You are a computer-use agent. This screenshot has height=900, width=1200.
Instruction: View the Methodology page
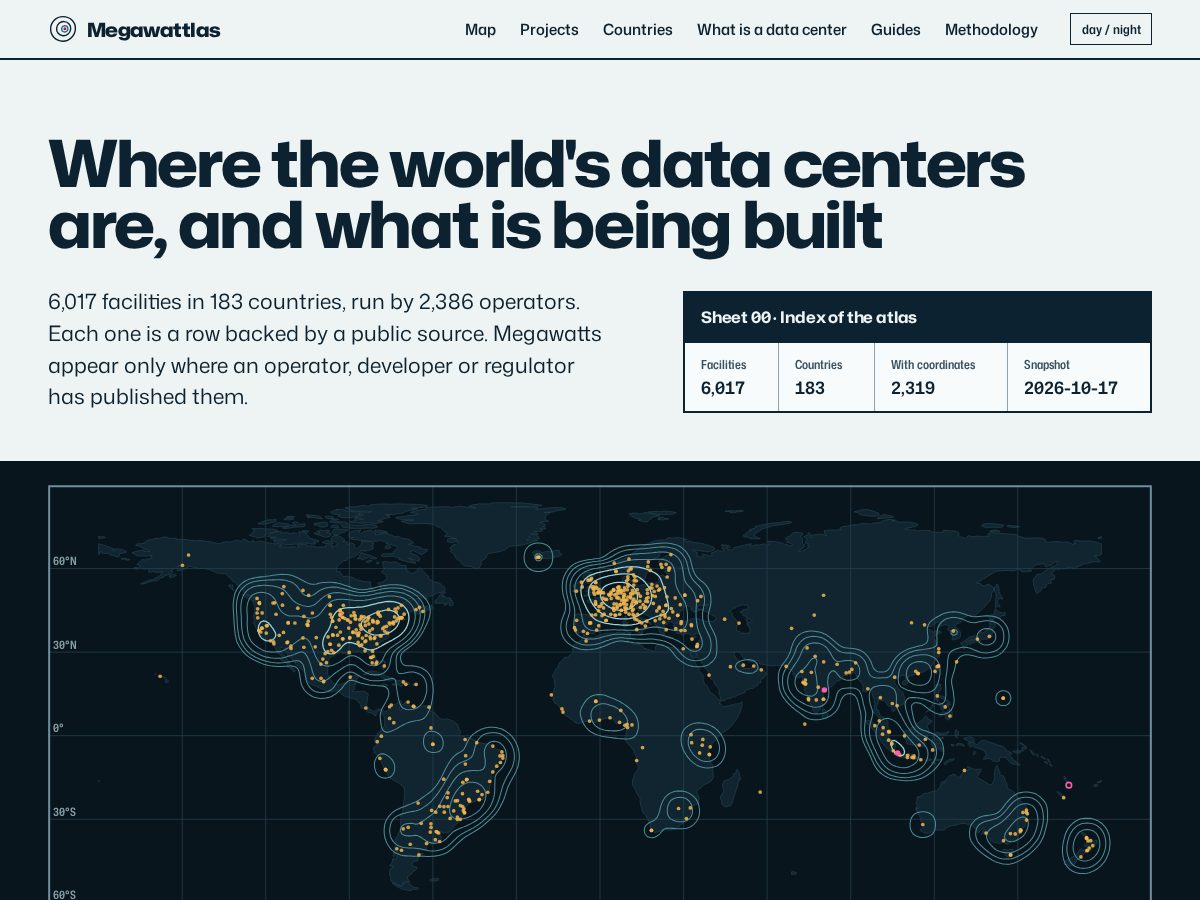click(991, 30)
